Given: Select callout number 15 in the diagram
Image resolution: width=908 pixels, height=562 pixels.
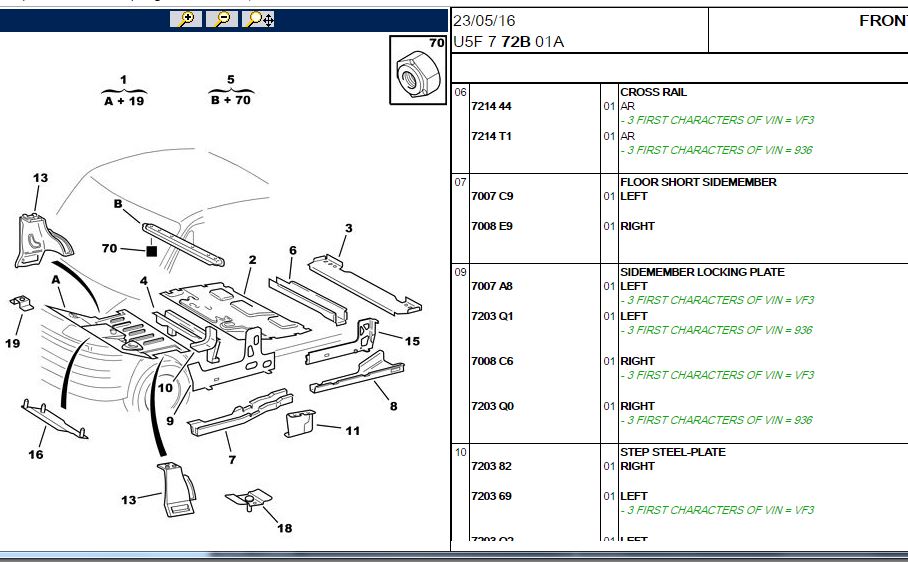Looking at the screenshot, I should click(412, 341).
